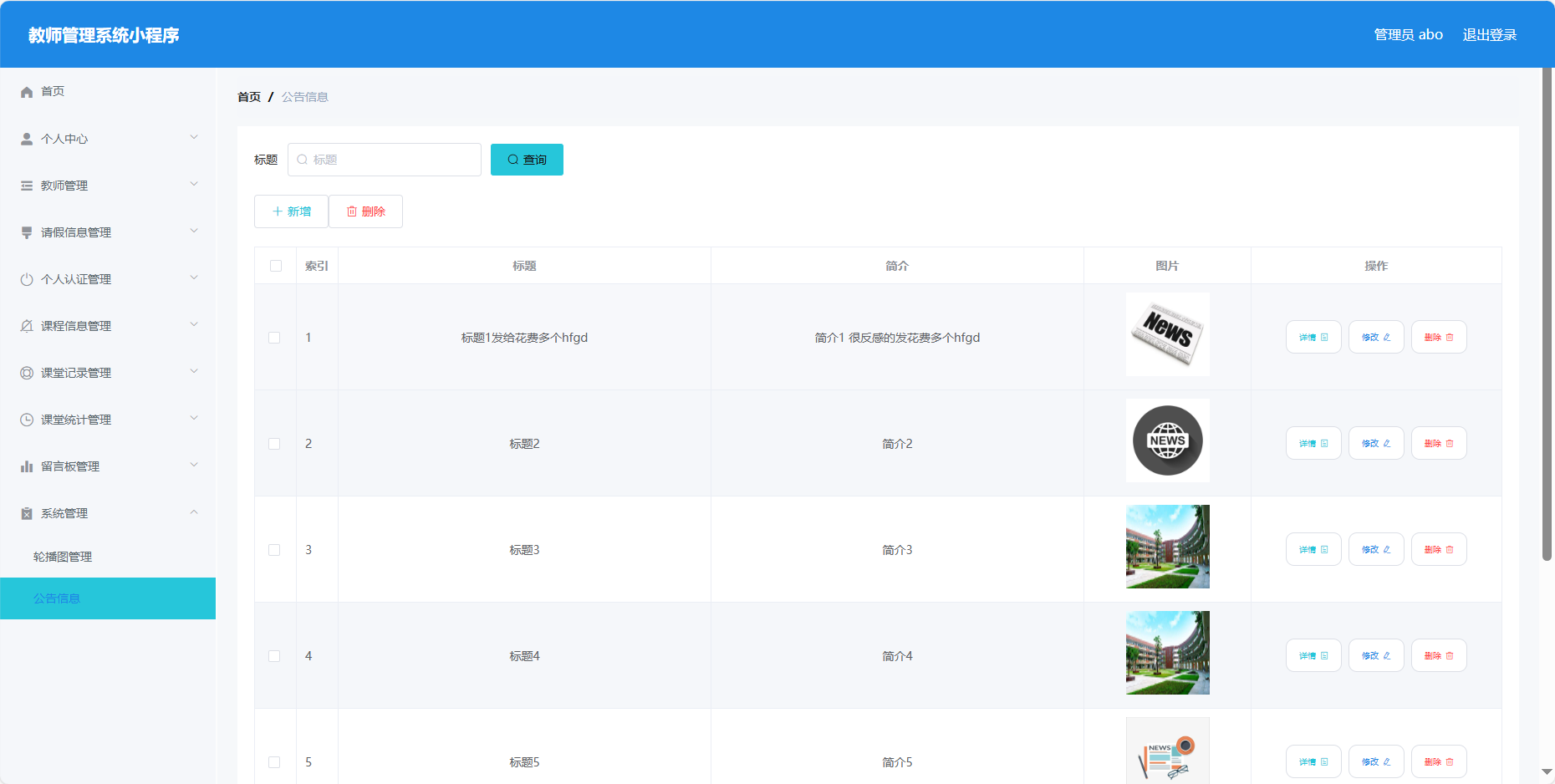The image size is (1555, 784).
Task: Click the power icon beside 个人认证管理
Action: pos(27,279)
